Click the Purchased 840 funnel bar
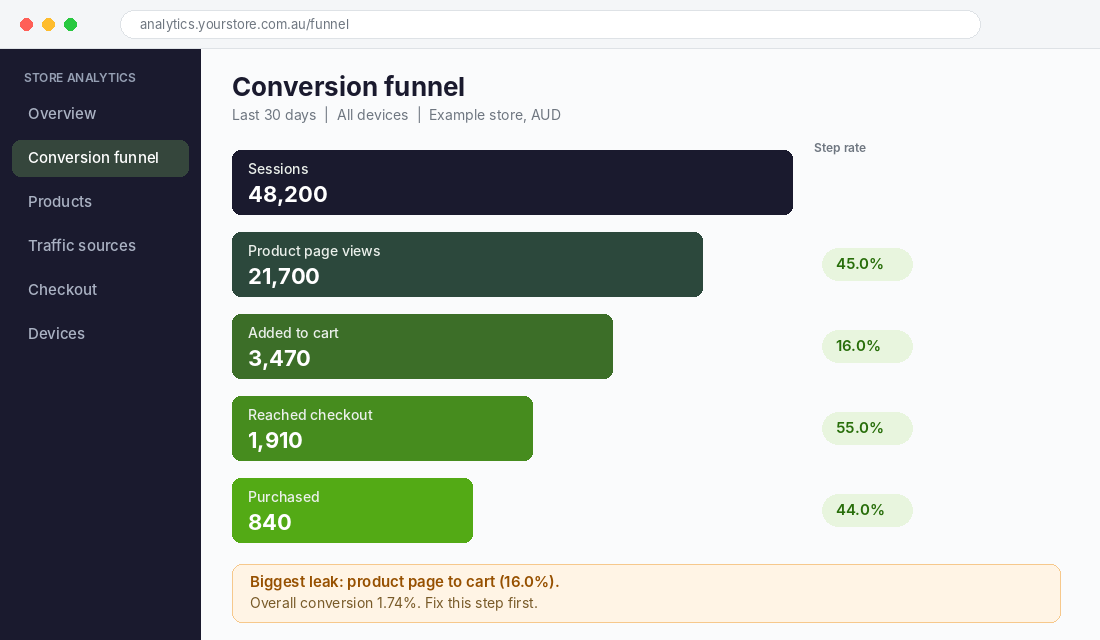Image resolution: width=1100 pixels, height=640 pixels. (352, 510)
